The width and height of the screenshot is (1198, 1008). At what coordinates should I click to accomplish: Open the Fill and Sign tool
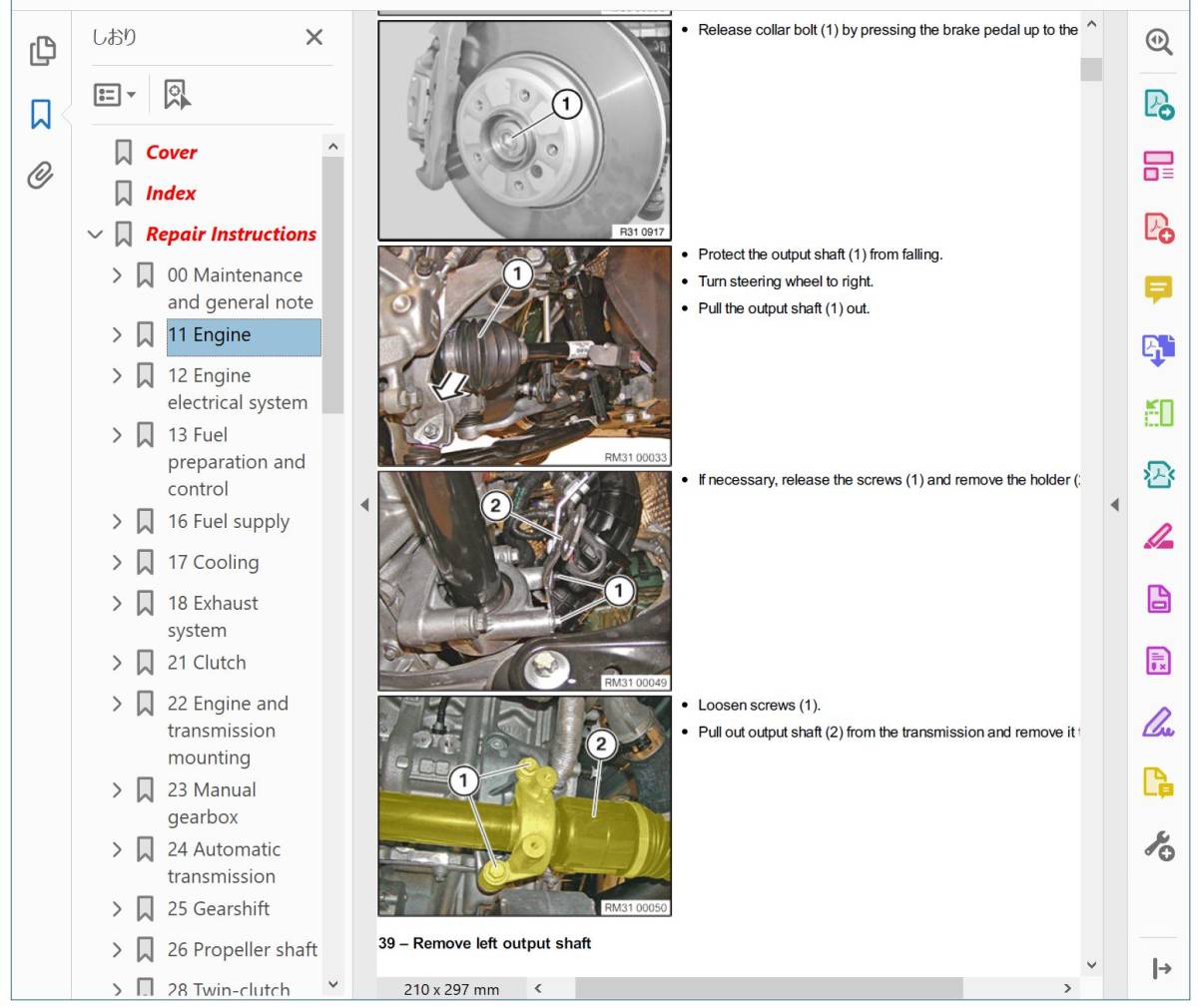(x=1158, y=722)
